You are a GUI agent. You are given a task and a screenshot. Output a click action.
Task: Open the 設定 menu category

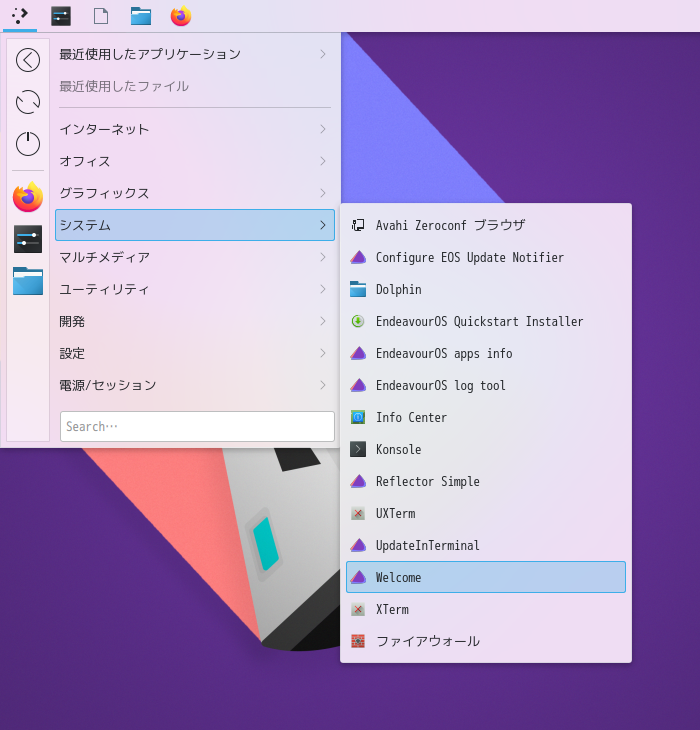click(195, 353)
